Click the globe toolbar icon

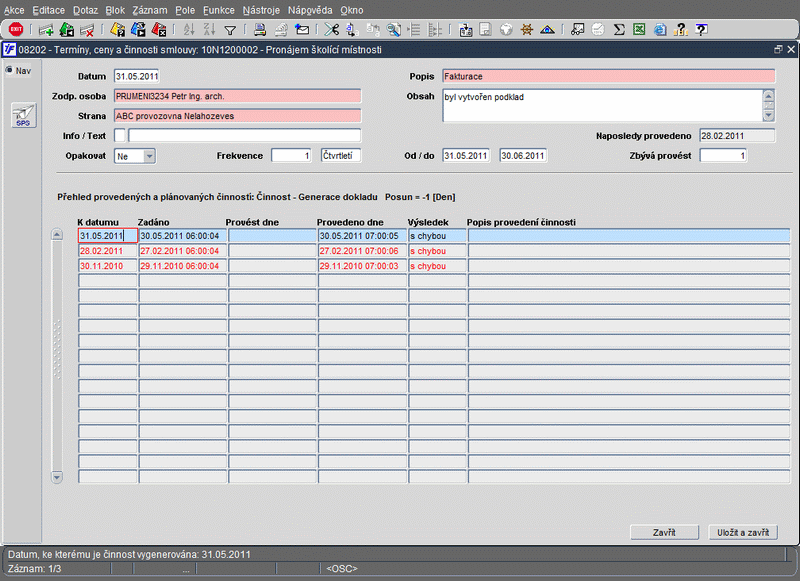pos(506,30)
